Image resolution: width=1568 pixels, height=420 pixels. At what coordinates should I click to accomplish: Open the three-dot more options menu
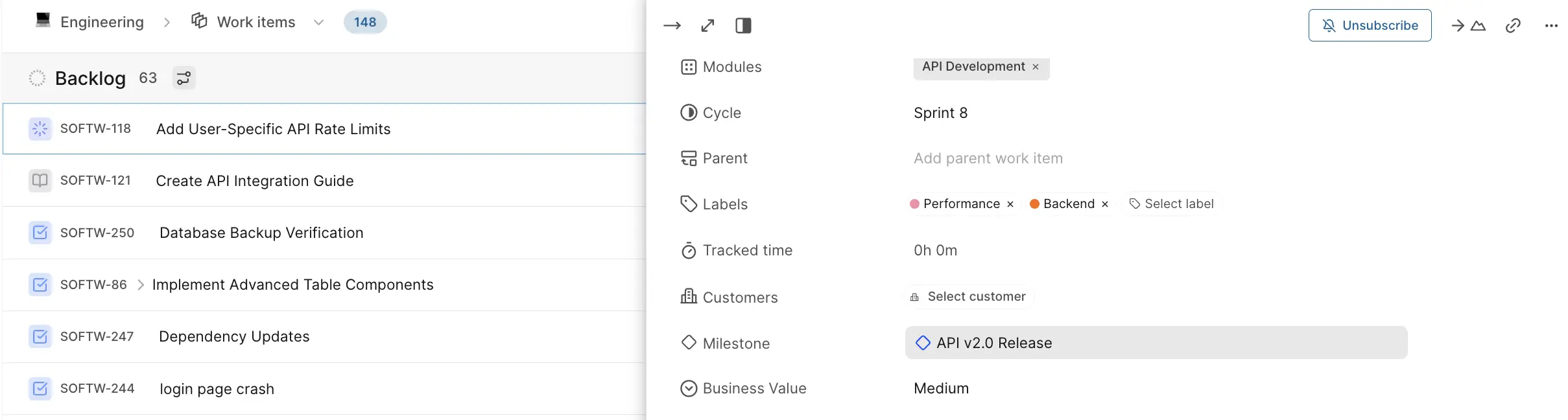click(1550, 26)
